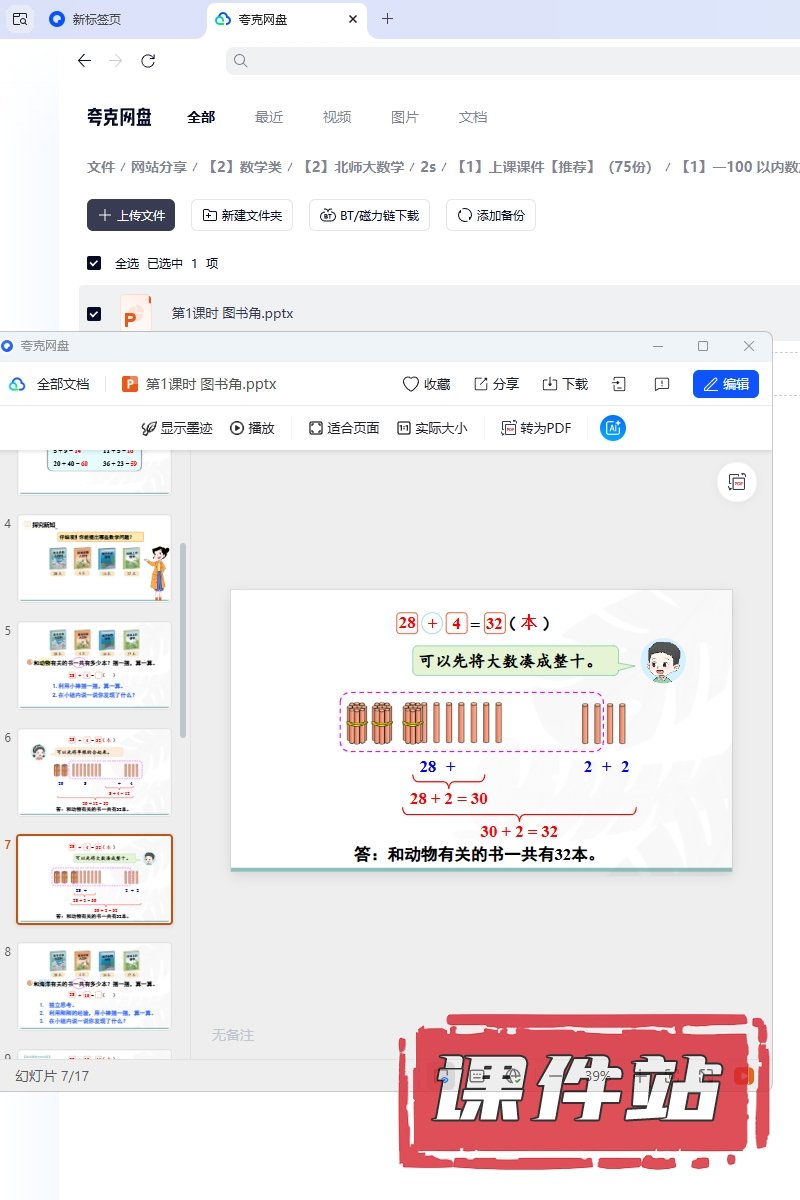The height and width of the screenshot is (1200, 800).
Task: Open the Videos (视频) tab
Action: coord(337,117)
